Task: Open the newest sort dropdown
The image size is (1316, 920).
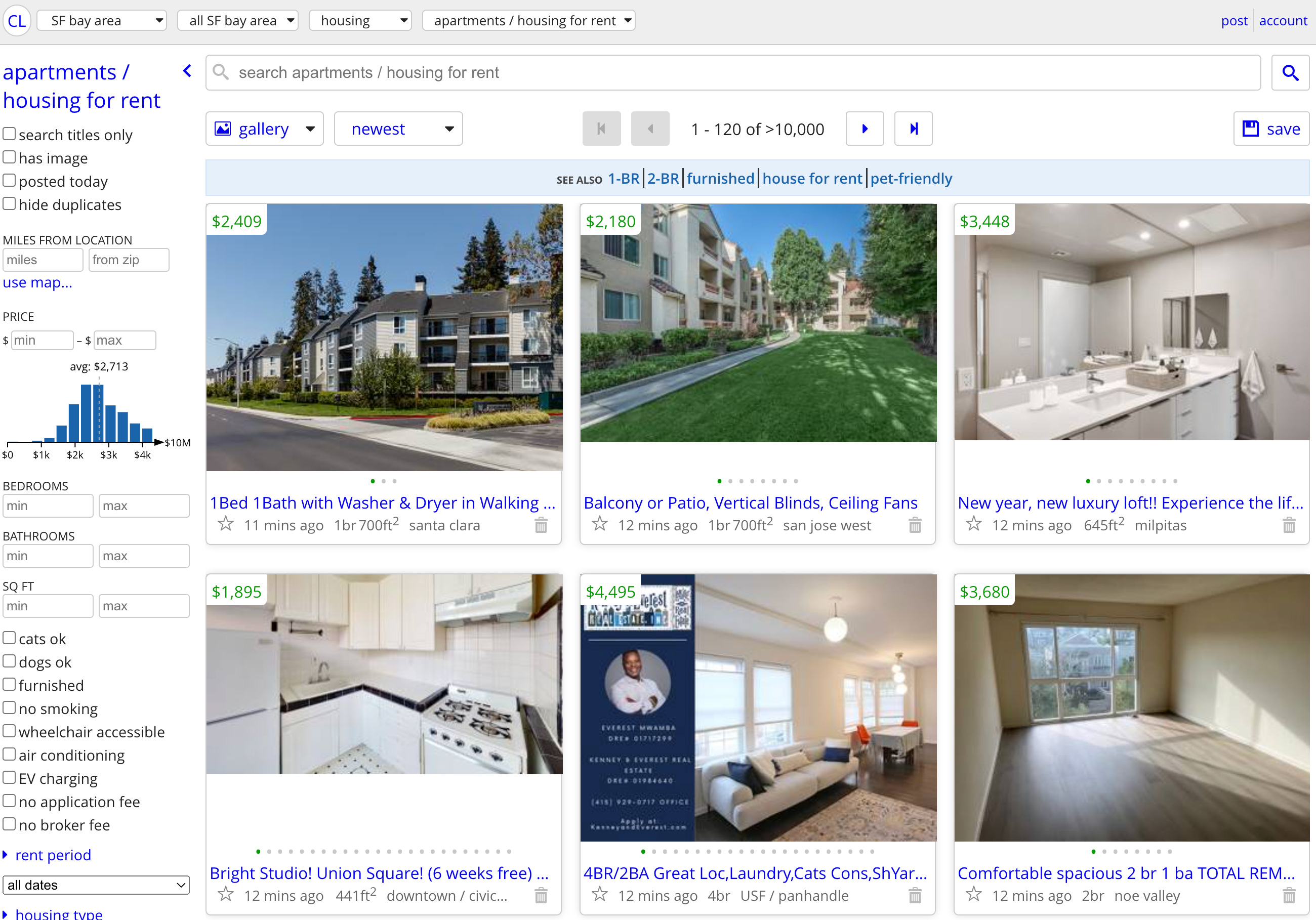Action: coord(398,129)
